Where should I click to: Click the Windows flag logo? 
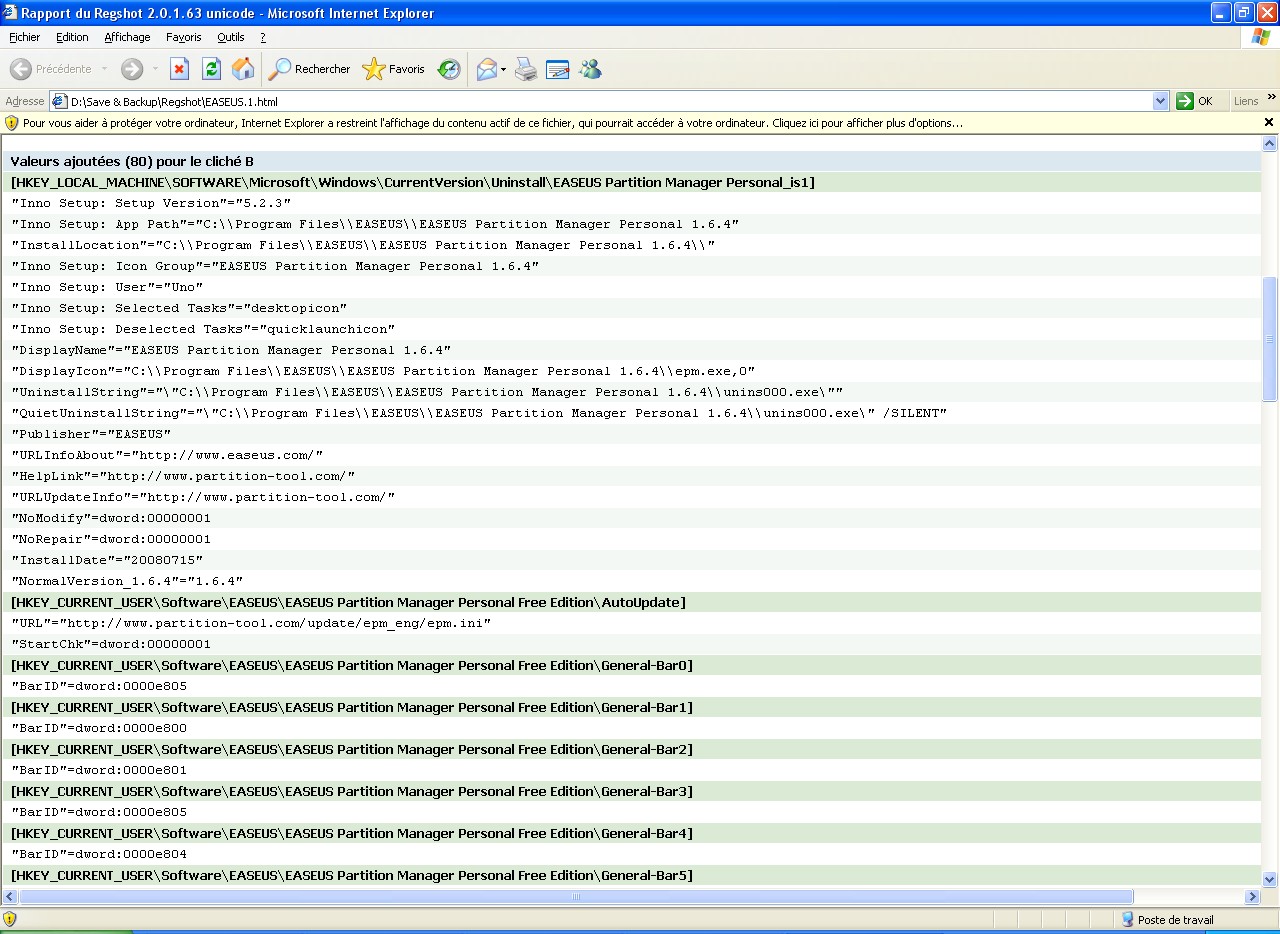[x=1261, y=37]
